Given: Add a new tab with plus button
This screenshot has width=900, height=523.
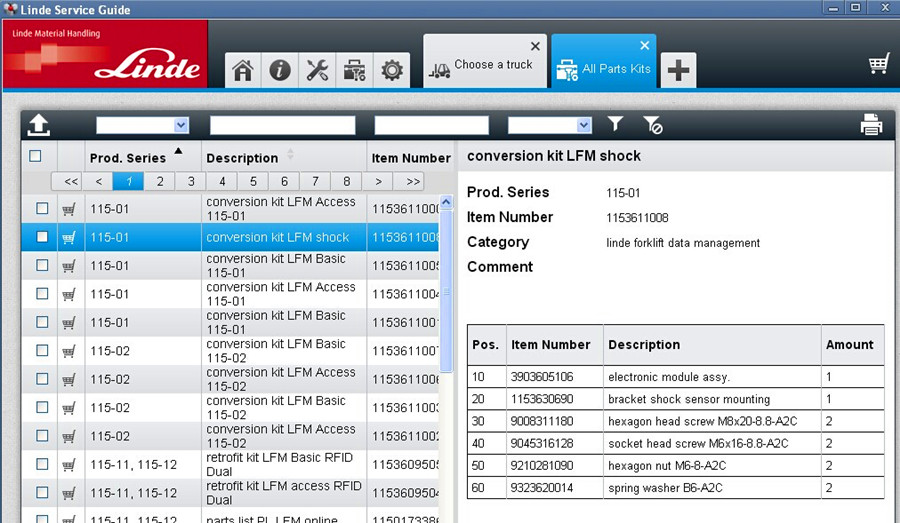Looking at the screenshot, I should [678, 70].
